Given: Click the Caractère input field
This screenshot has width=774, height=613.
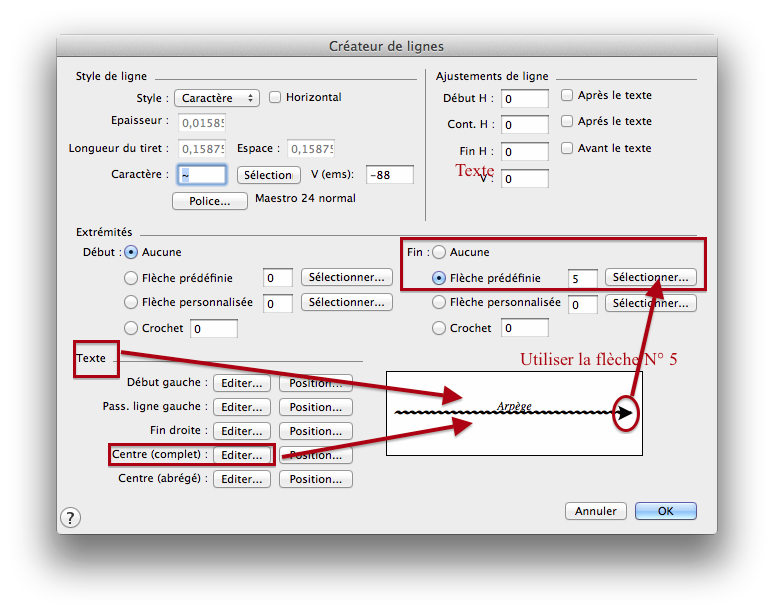Looking at the screenshot, I should [x=202, y=175].
